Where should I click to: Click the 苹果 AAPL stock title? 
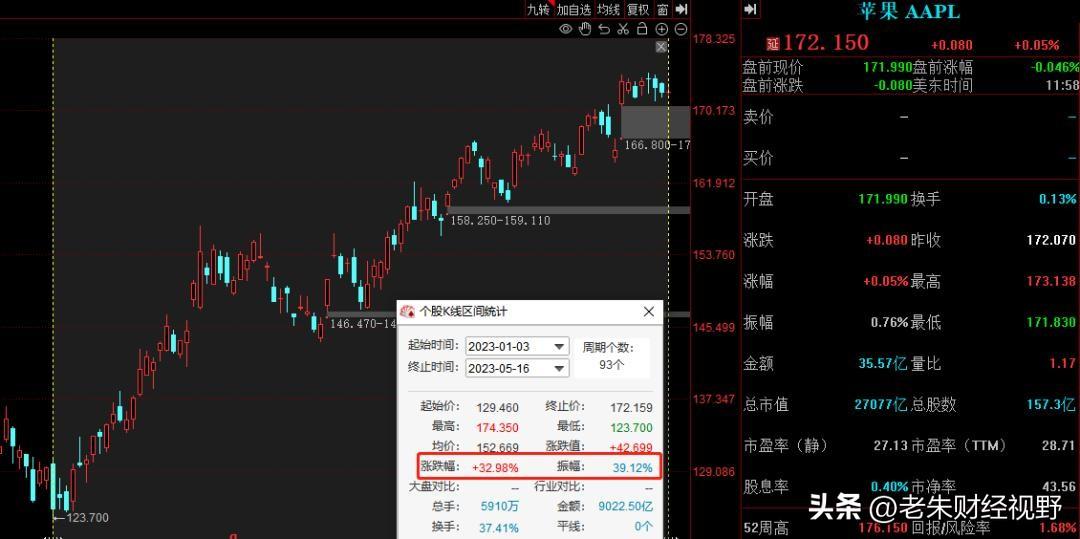click(908, 10)
